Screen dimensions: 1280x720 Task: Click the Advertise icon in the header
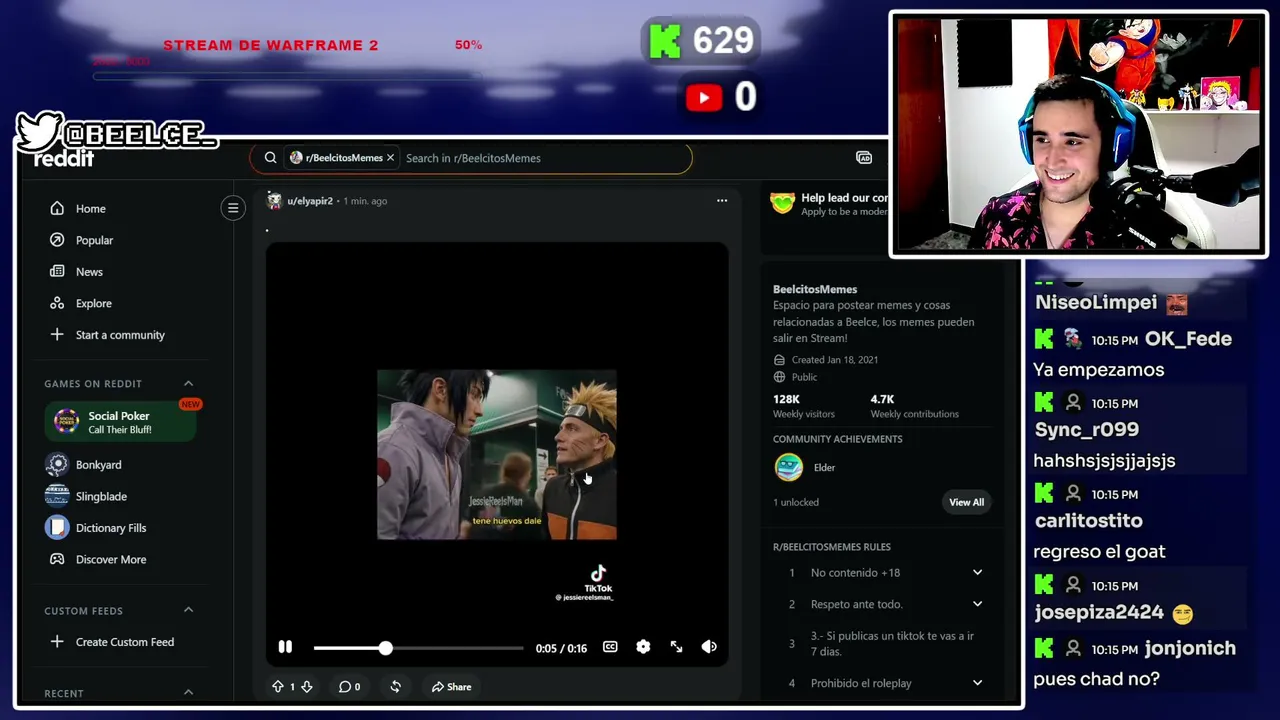(864, 158)
